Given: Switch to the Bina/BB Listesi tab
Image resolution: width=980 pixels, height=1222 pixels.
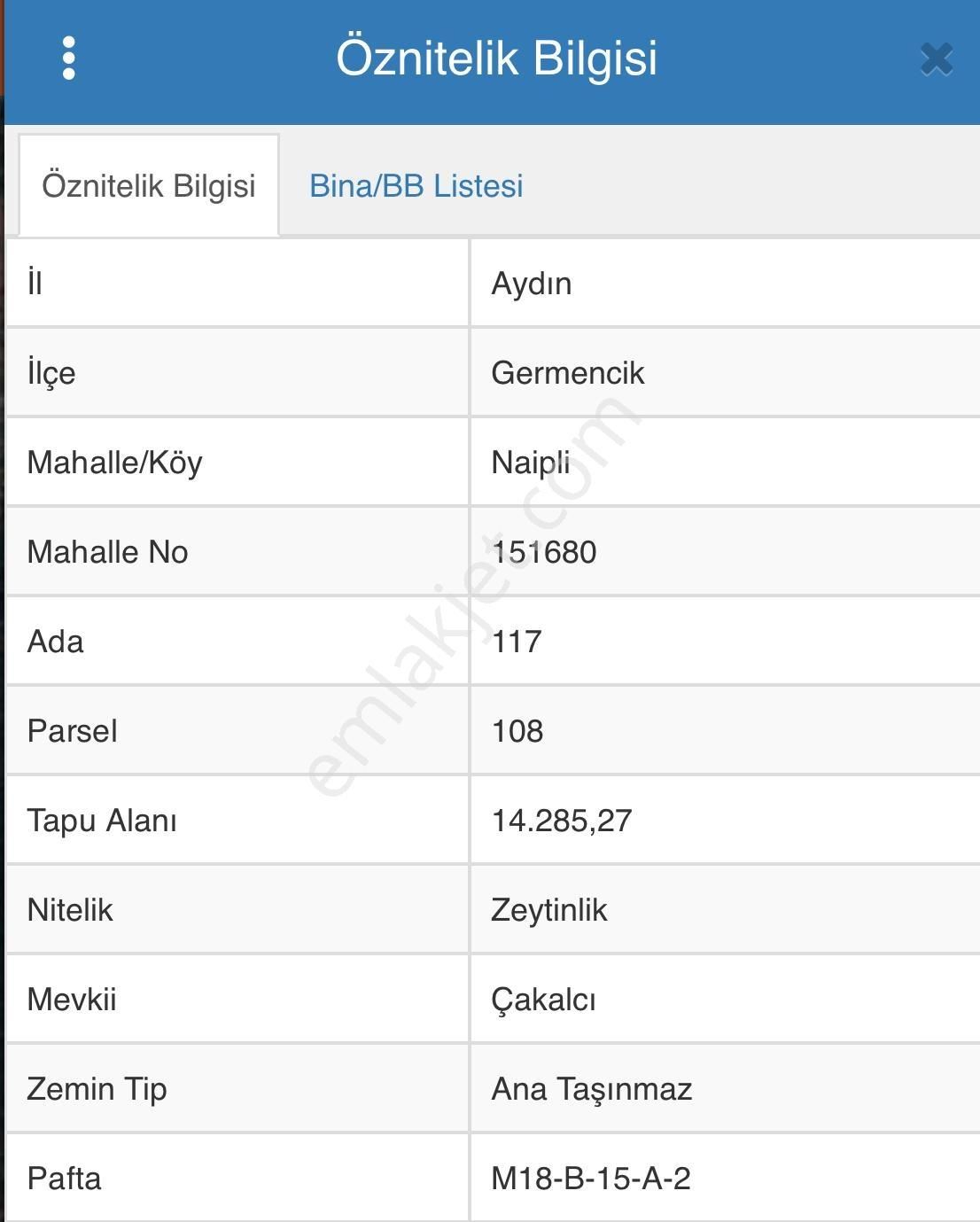Looking at the screenshot, I should click(x=416, y=186).
